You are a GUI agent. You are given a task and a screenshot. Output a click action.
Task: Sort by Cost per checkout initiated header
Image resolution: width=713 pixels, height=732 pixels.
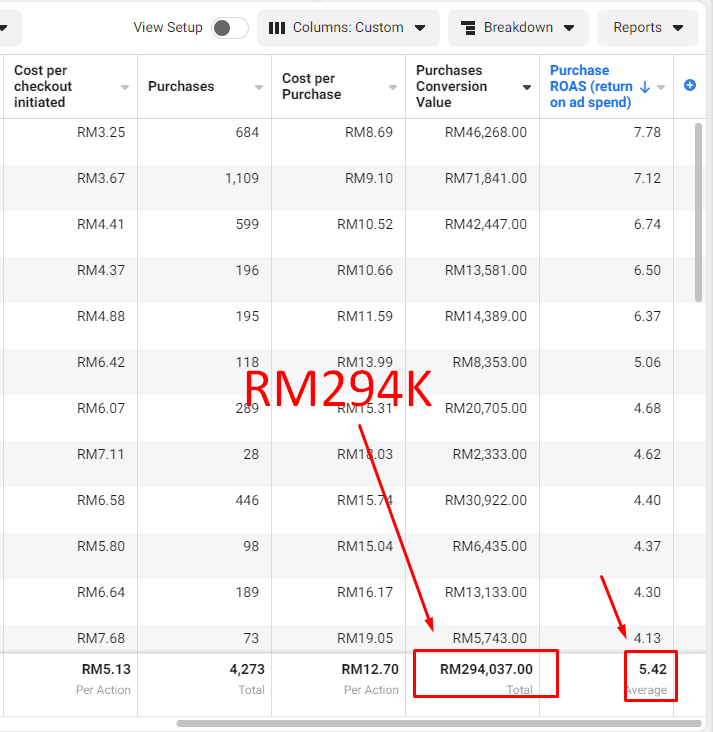click(x=43, y=86)
